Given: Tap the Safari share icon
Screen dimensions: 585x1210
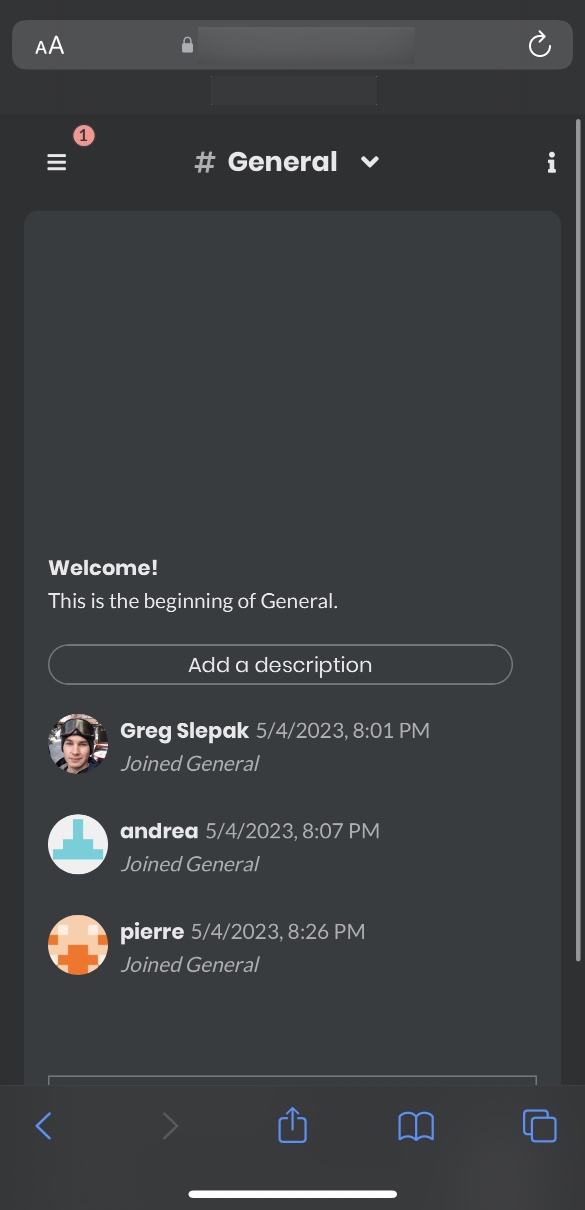Looking at the screenshot, I should point(292,1125).
